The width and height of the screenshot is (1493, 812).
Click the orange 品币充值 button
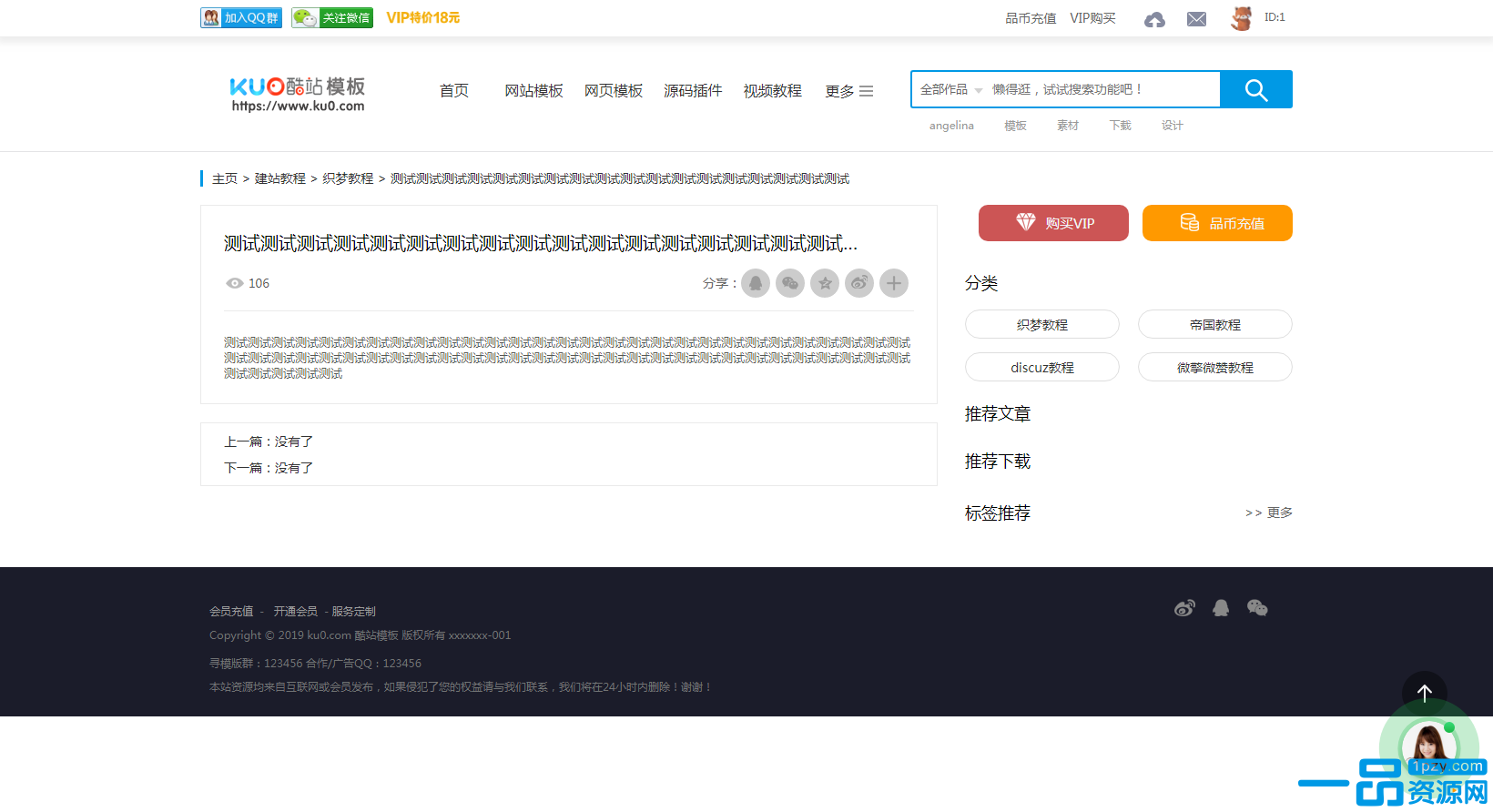[1217, 223]
